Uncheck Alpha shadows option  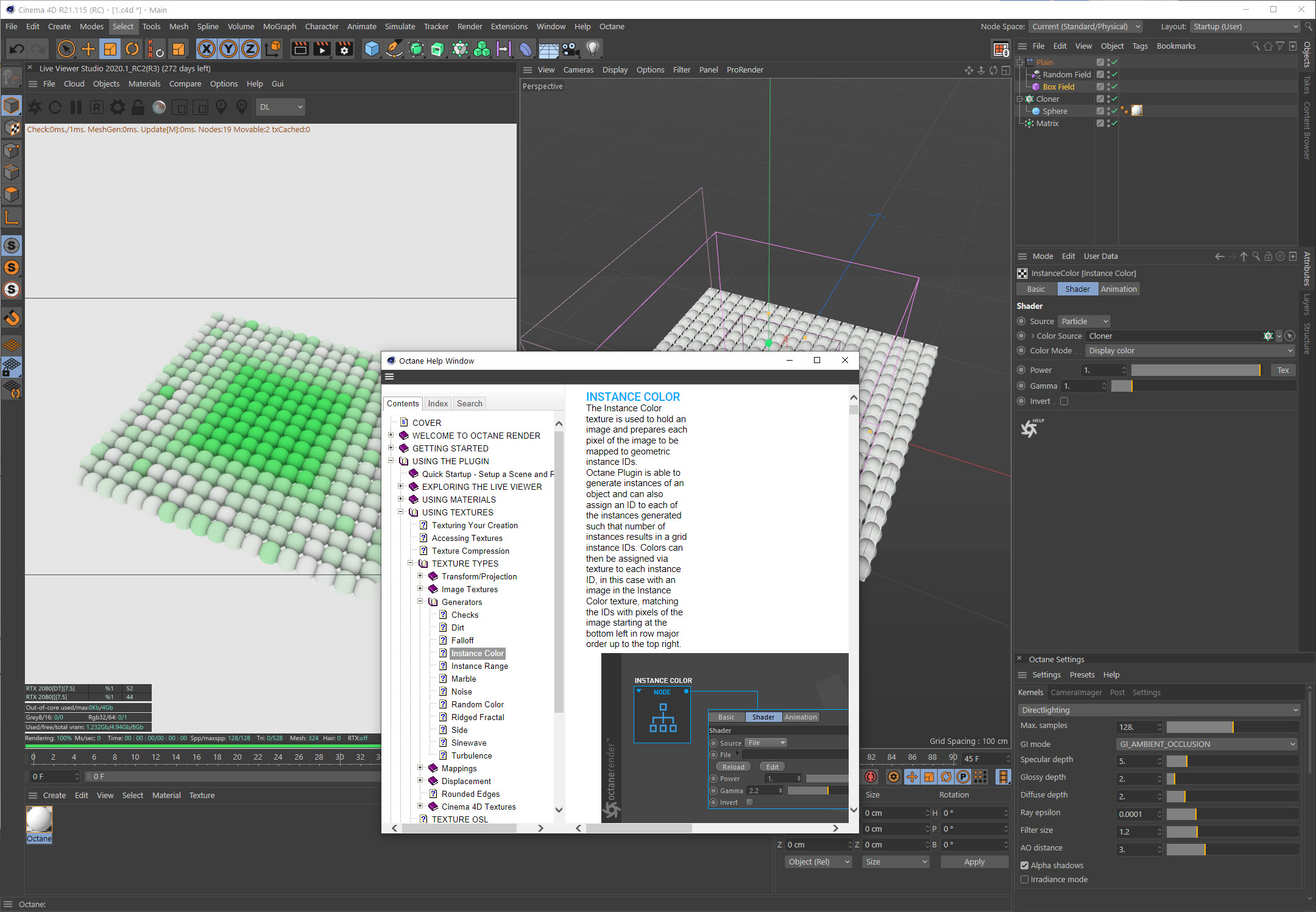pyautogui.click(x=1025, y=865)
